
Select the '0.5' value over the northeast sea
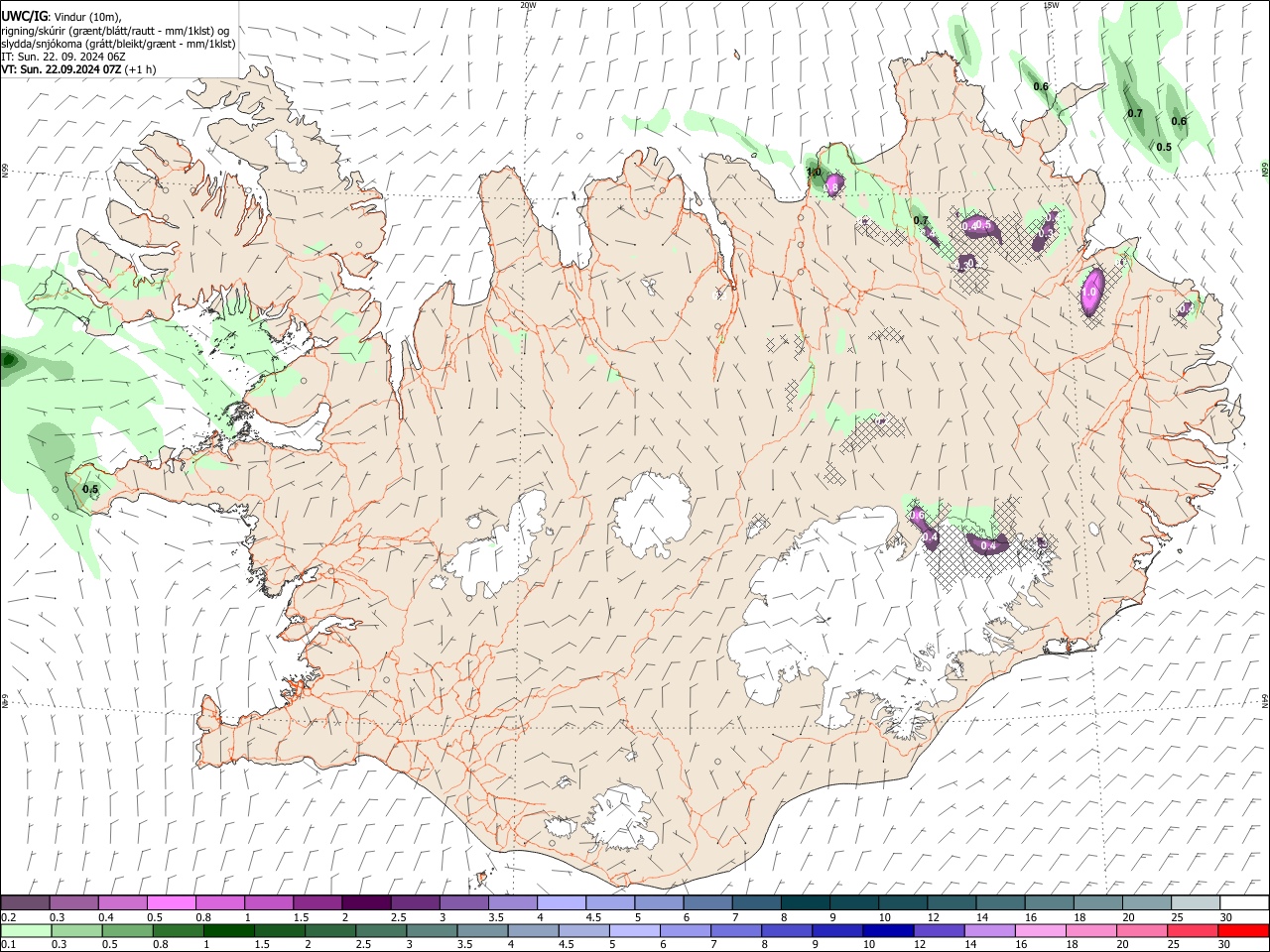[1164, 147]
